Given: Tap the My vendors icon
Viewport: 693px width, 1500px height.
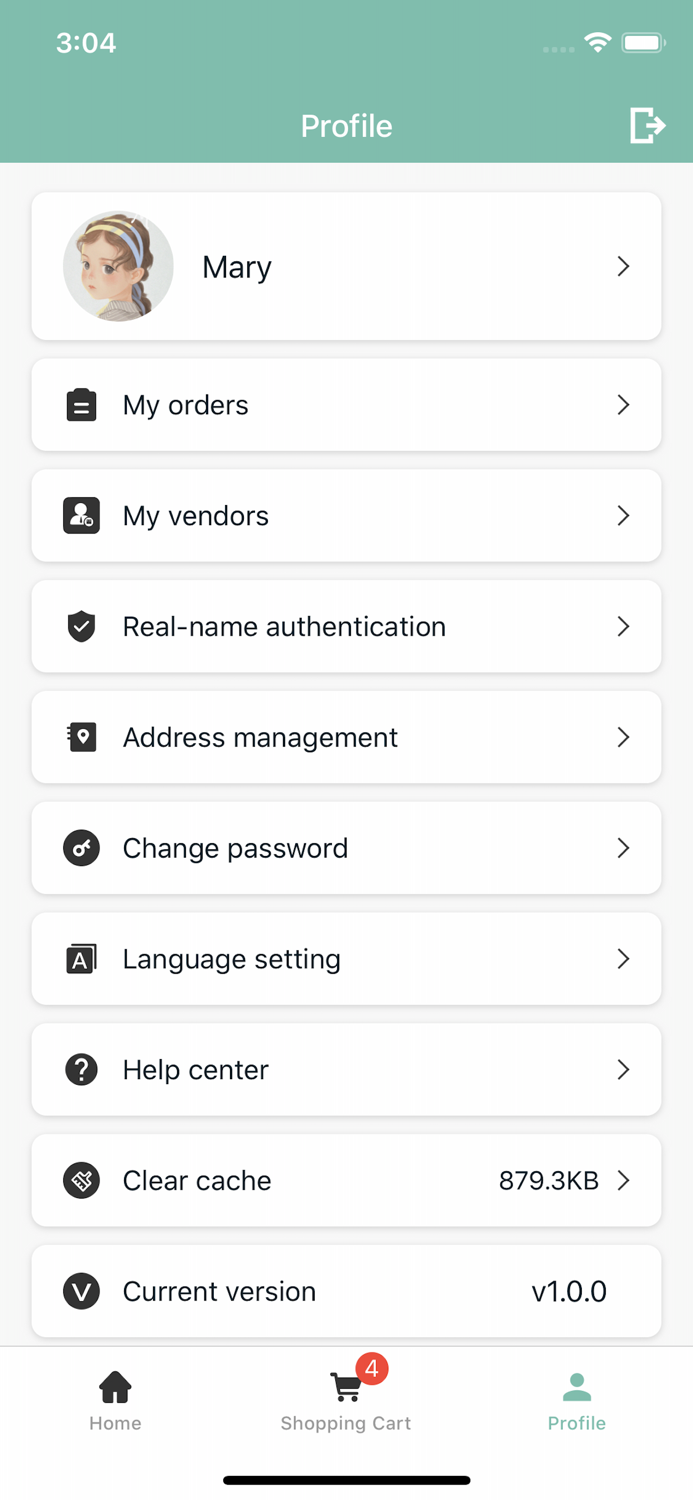Looking at the screenshot, I should pyautogui.click(x=81, y=516).
